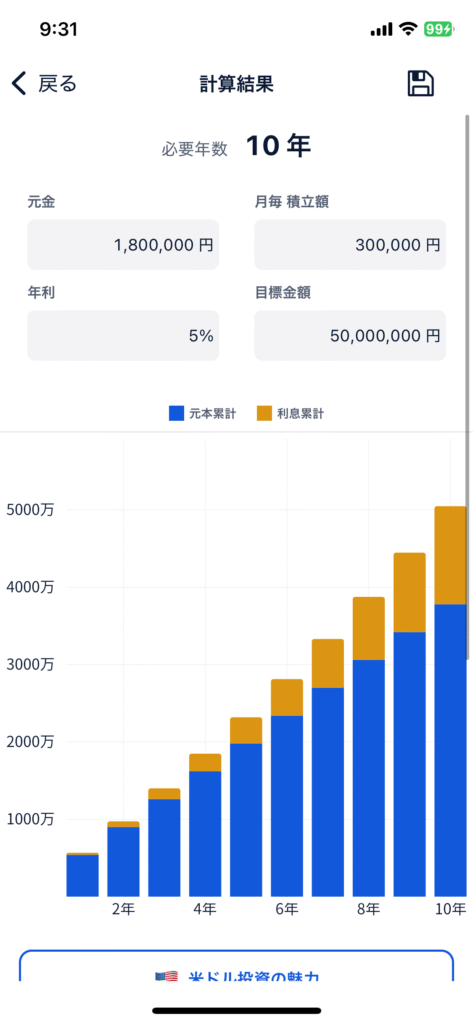Tap the US flag icon on banner

click(x=167, y=976)
